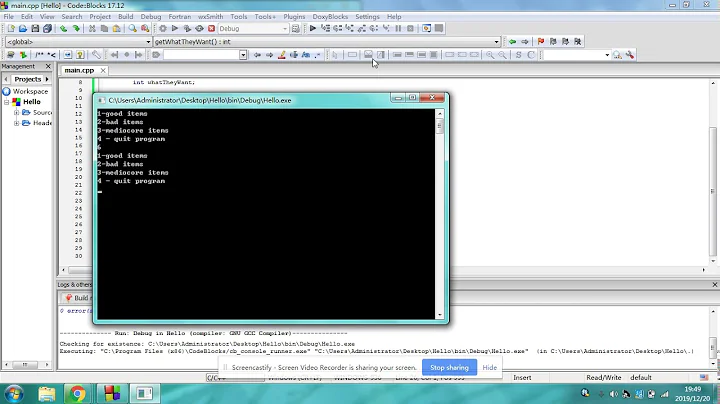Close the main.cpp tab
Viewport: 720px width, 404px height.
103,70
